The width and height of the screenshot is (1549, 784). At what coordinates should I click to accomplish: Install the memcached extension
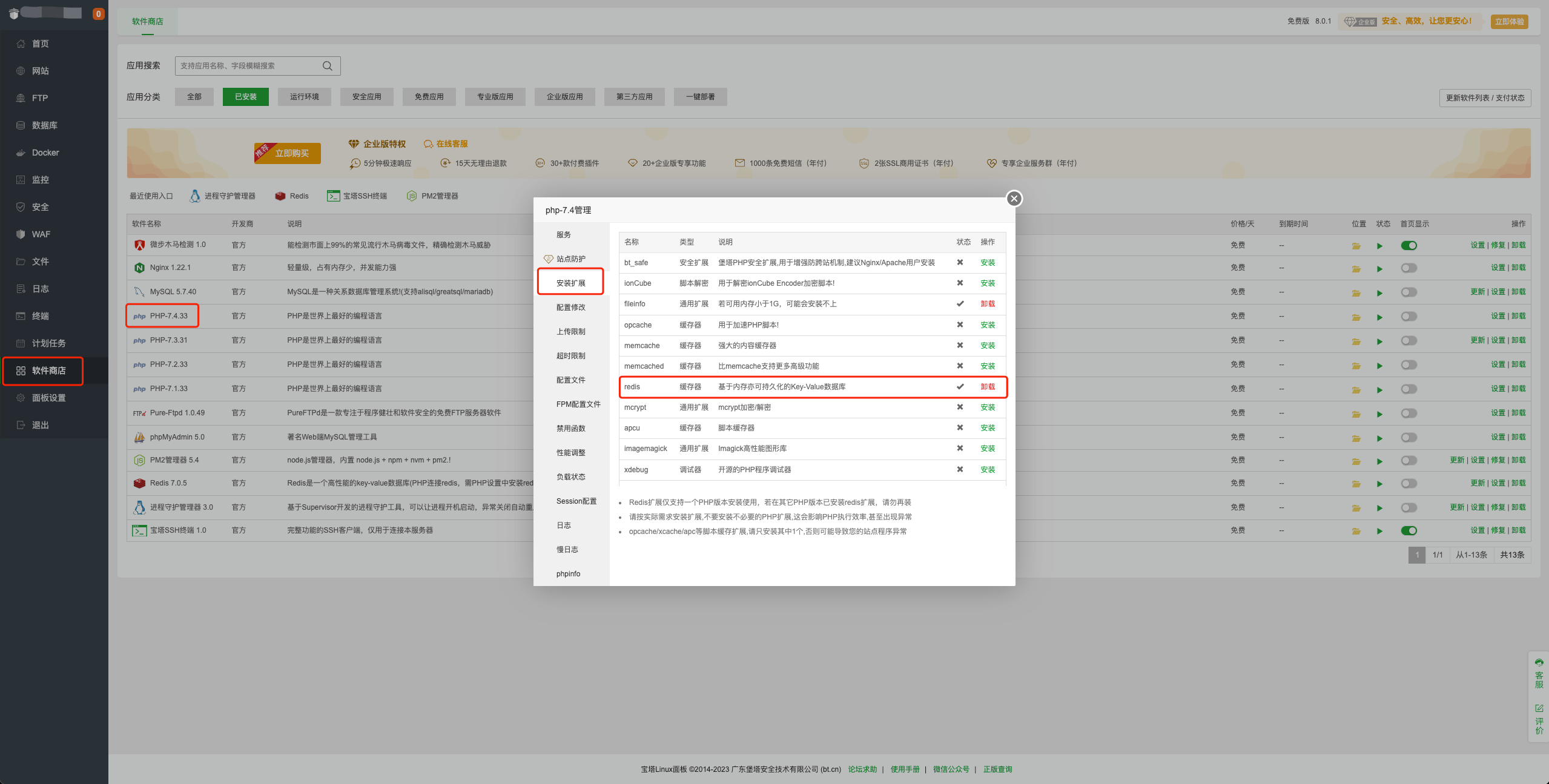pos(988,366)
